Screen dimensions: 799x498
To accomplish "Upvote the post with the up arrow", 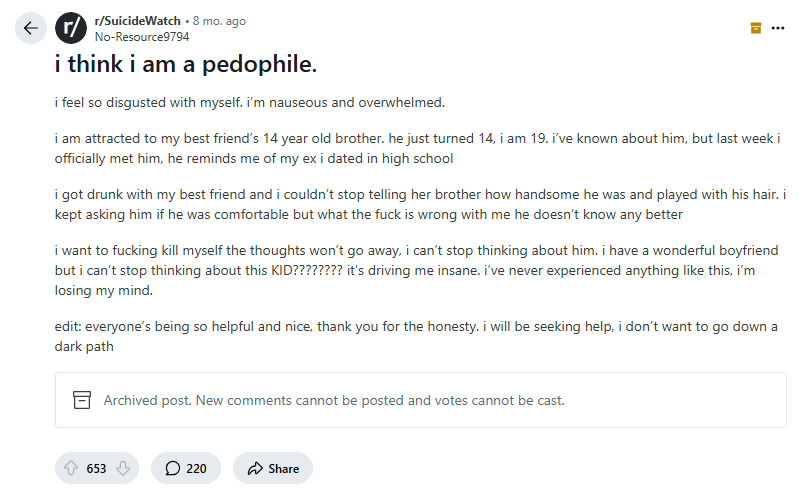I will (x=71, y=468).
